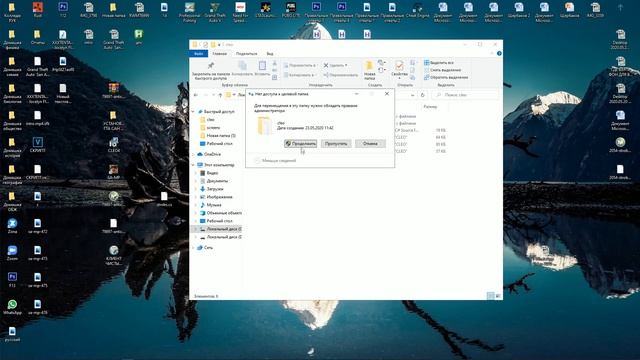Image resolution: width=640 pixels, height=360 pixels.
Task: Select the Zona desktop icon
Action: [x=12, y=226]
